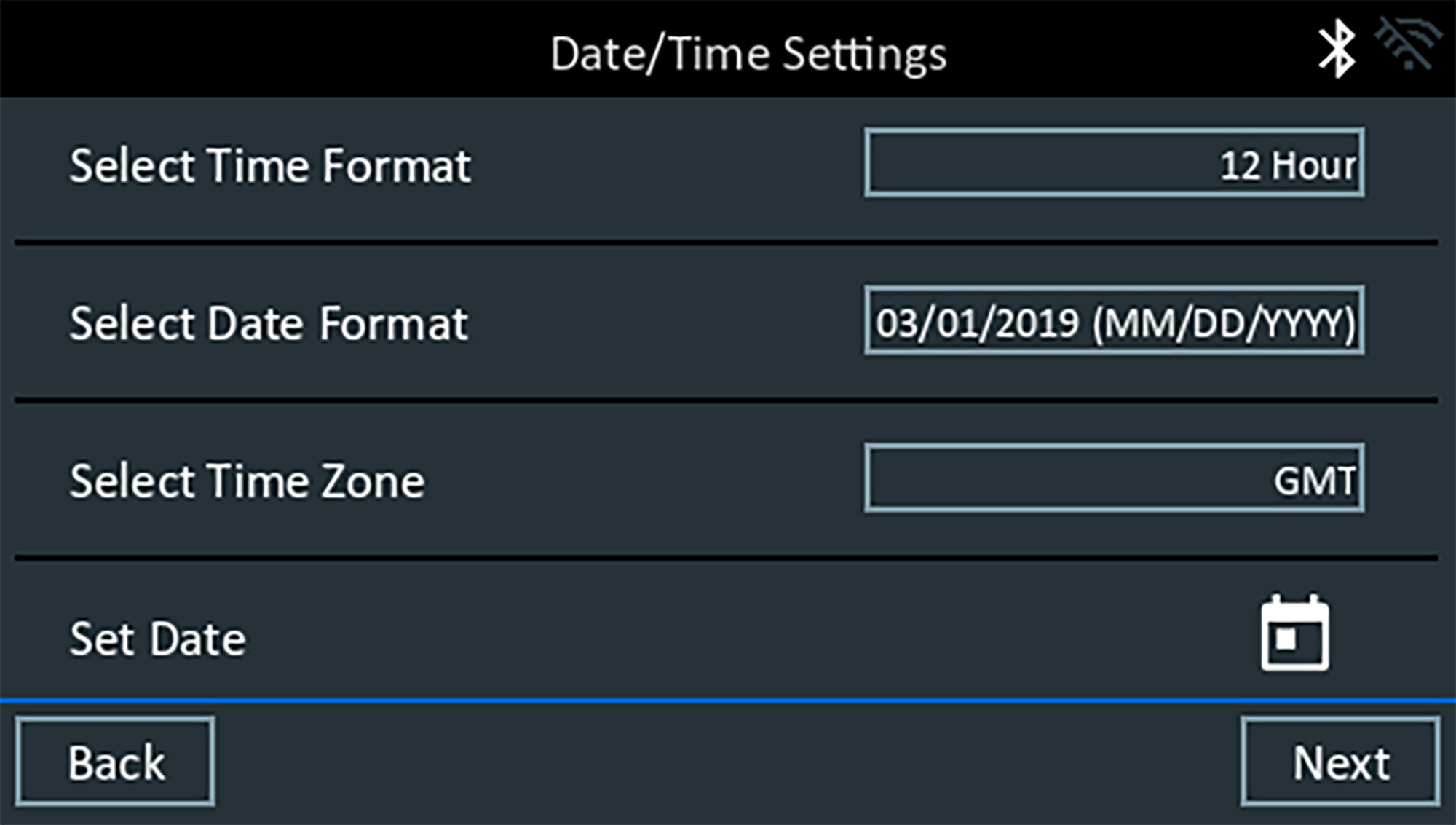Open the GMT time zone dropdown
Screen dimensions: 1456x825
[1114, 478]
